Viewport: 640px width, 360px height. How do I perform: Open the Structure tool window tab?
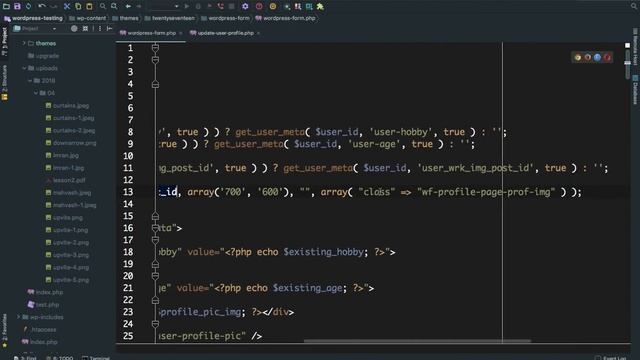[x=4, y=82]
